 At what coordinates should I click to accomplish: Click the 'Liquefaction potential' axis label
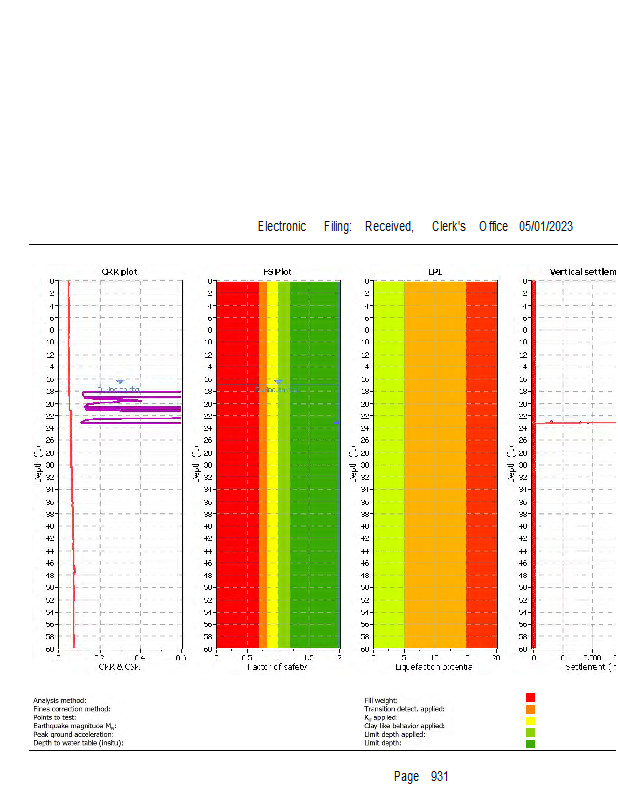click(434, 666)
